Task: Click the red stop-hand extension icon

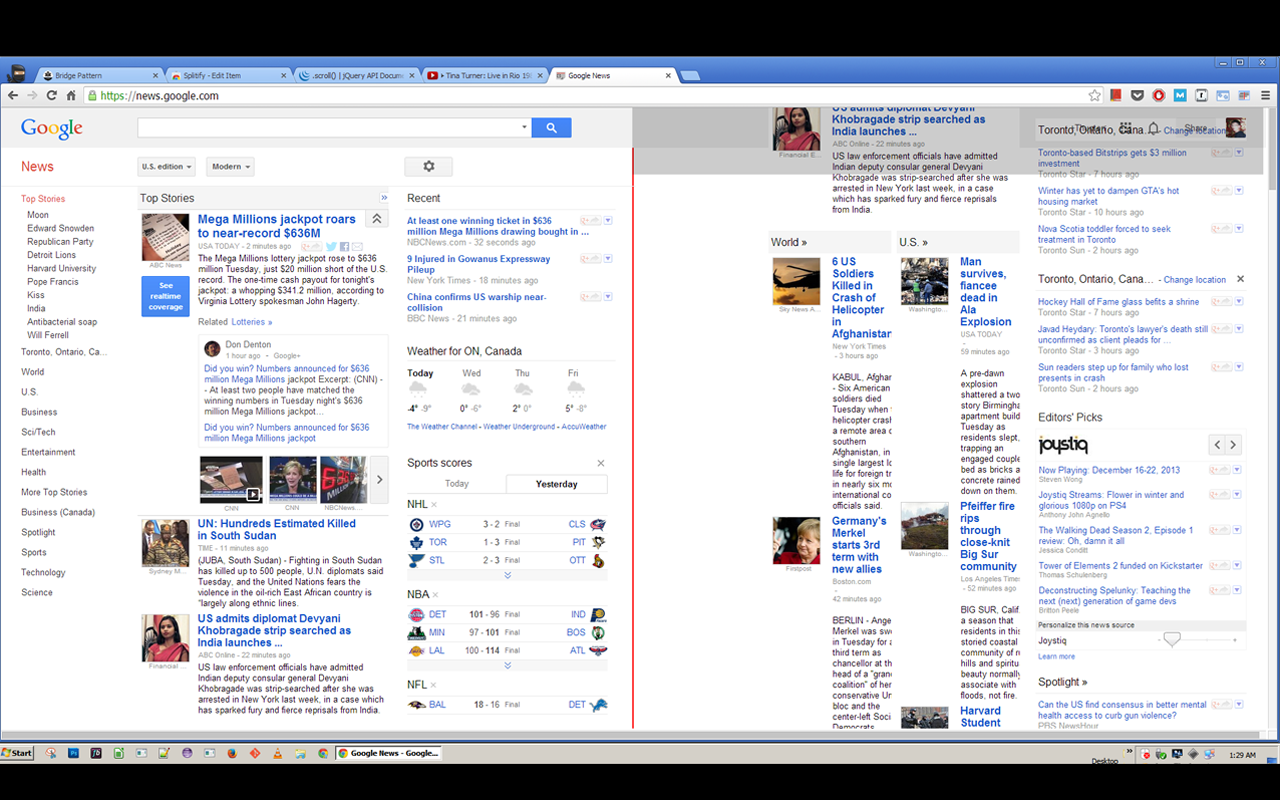Action: 1158,96
